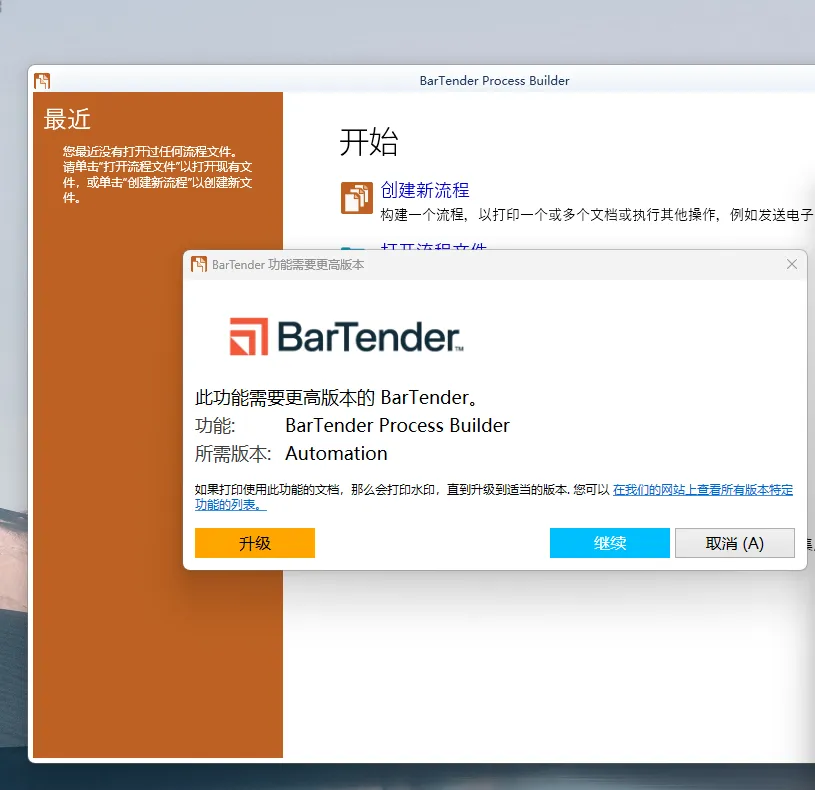Click the blue 继续 continue button
This screenshot has width=815, height=790.
(x=610, y=543)
